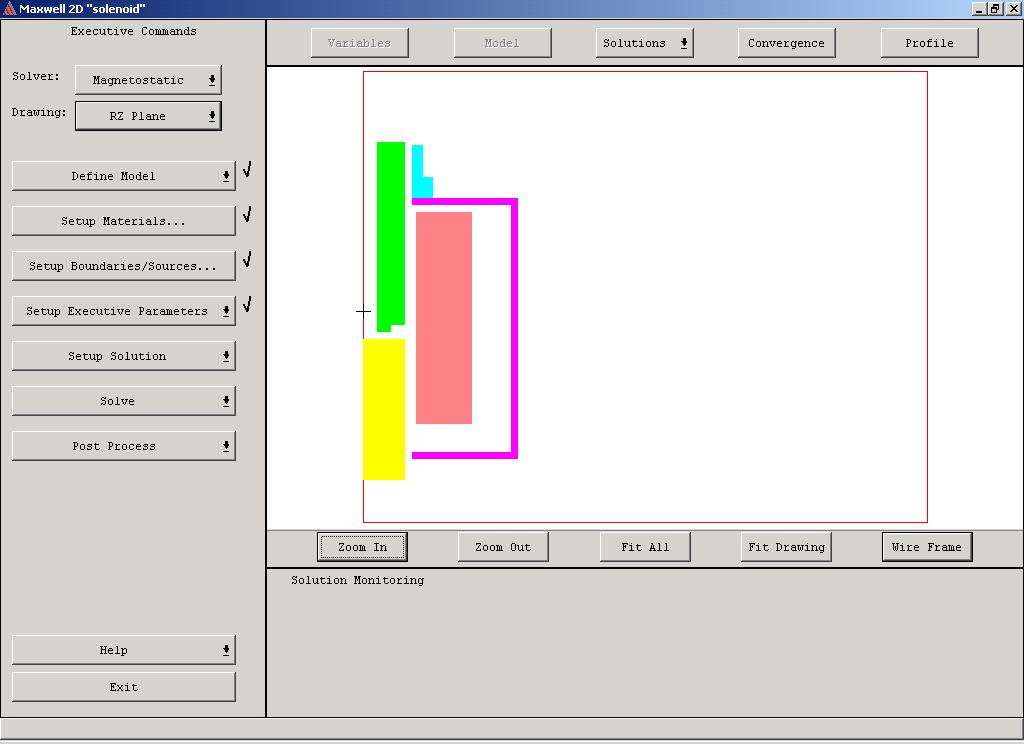The width and height of the screenshot is (1024, 744).
Task: Select the magenta core outline
Action: [x=514, y=328]
